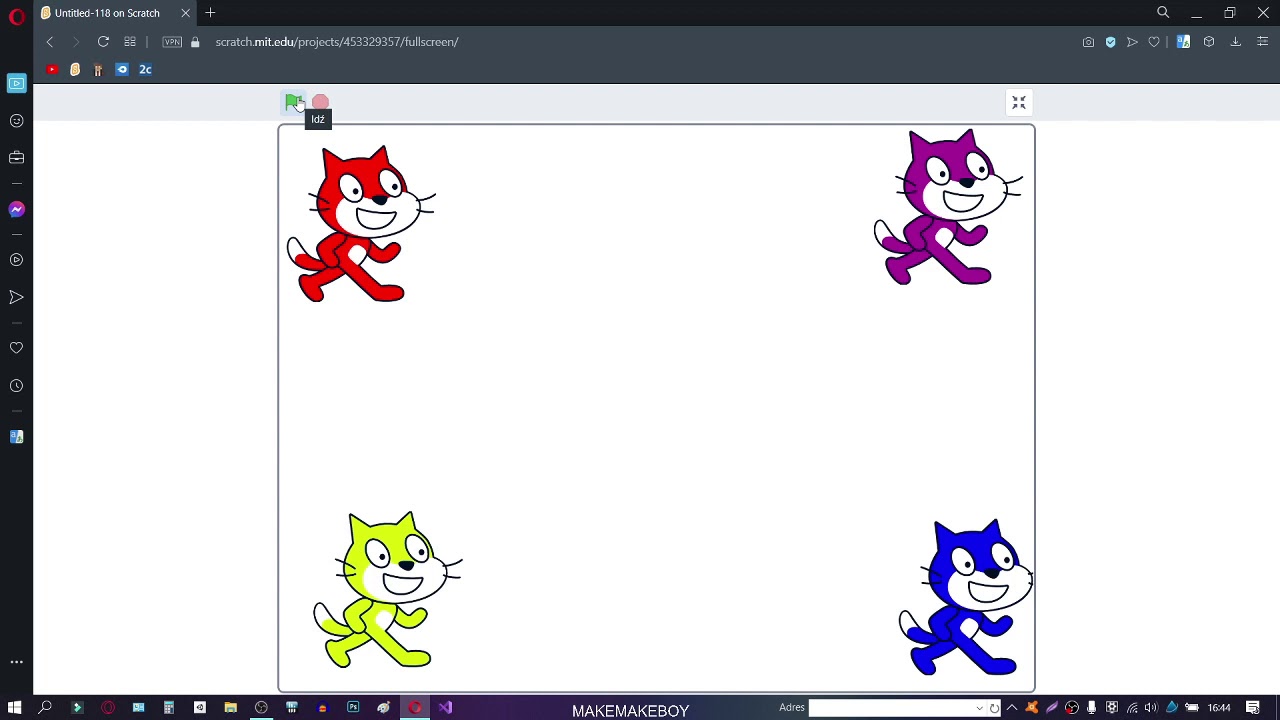Open Wi-Fi network settings in tray
Screen dimensions: 1280x720
click(x=1131, y=708)
